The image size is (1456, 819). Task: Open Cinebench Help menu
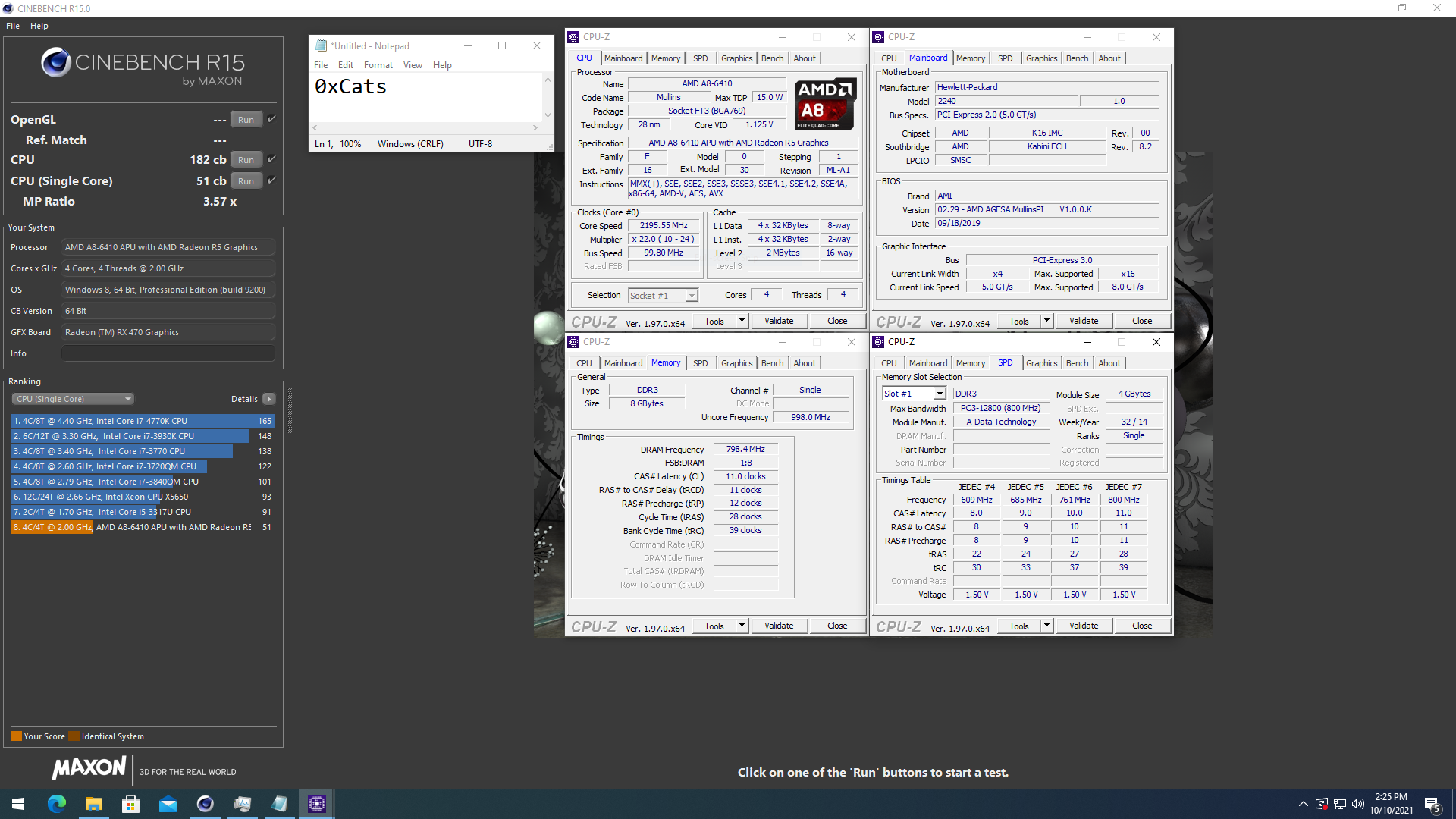(39, 26)
